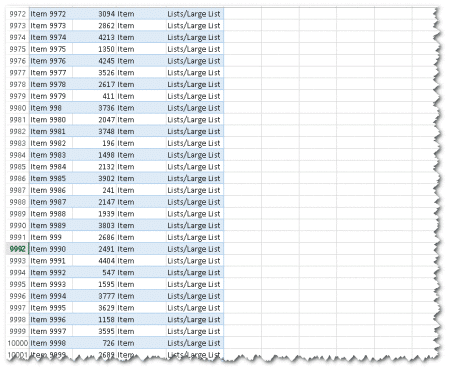450x371 pixels.
Task: Select row header 9978
Action: pos(17,84)
